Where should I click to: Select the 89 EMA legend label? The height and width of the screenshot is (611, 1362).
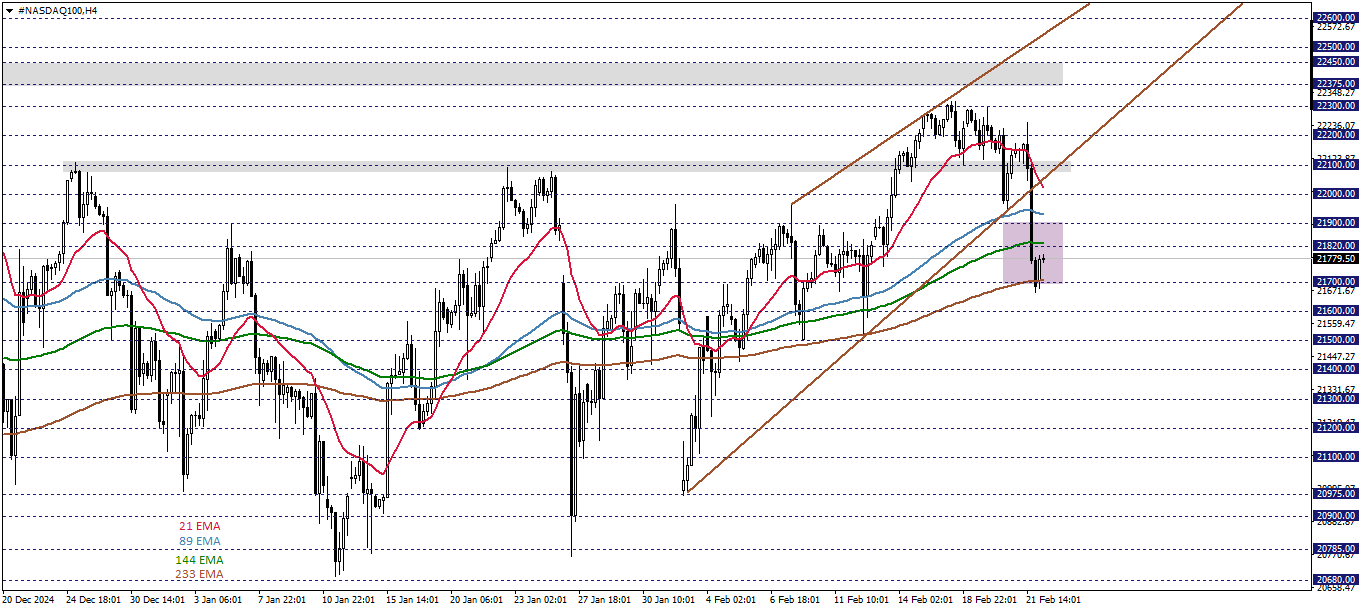[x=200, y=541]
